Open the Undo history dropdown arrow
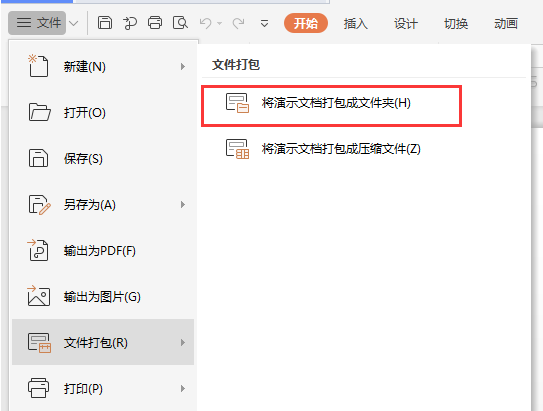Viewport: 543px width, 411px height. [219, 23]
